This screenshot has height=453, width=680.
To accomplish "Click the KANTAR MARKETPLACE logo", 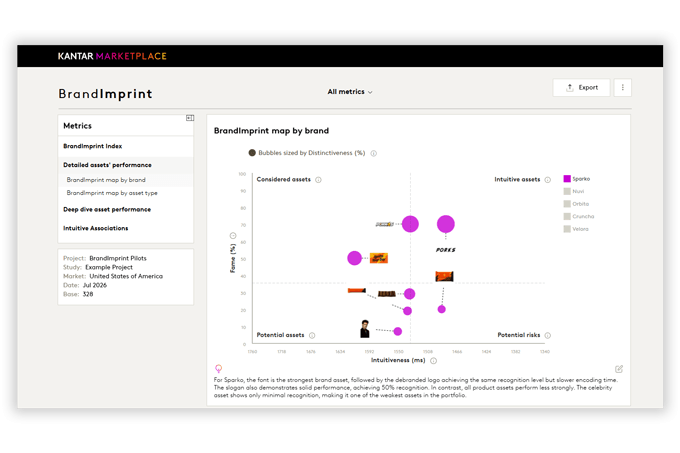I will (112, 56).
